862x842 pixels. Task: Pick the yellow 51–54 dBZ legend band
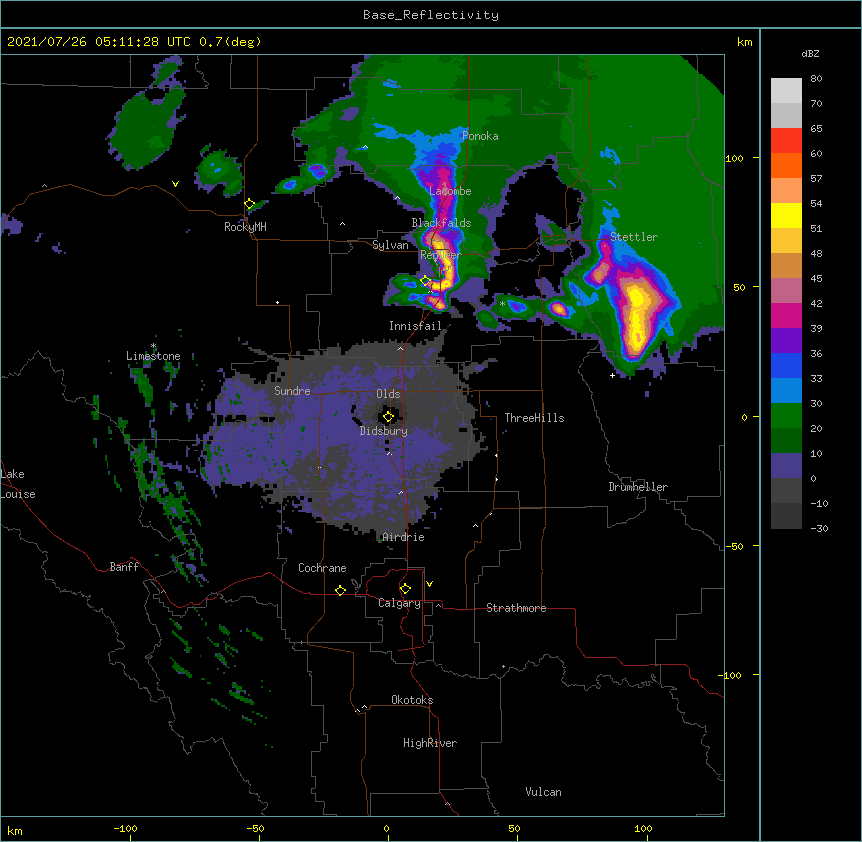(x=786, y=215)
